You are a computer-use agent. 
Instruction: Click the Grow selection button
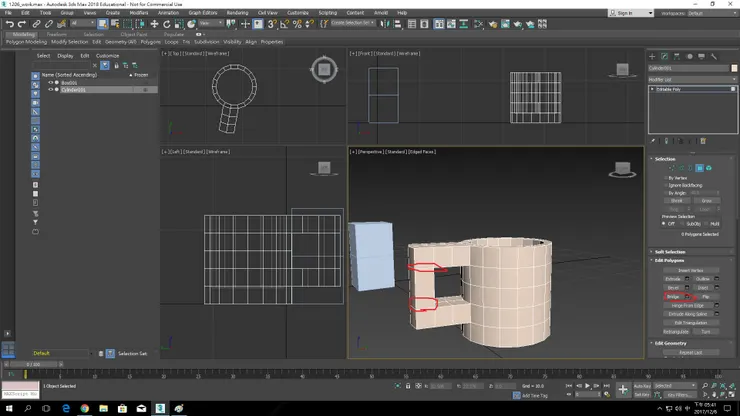point(706,201)
